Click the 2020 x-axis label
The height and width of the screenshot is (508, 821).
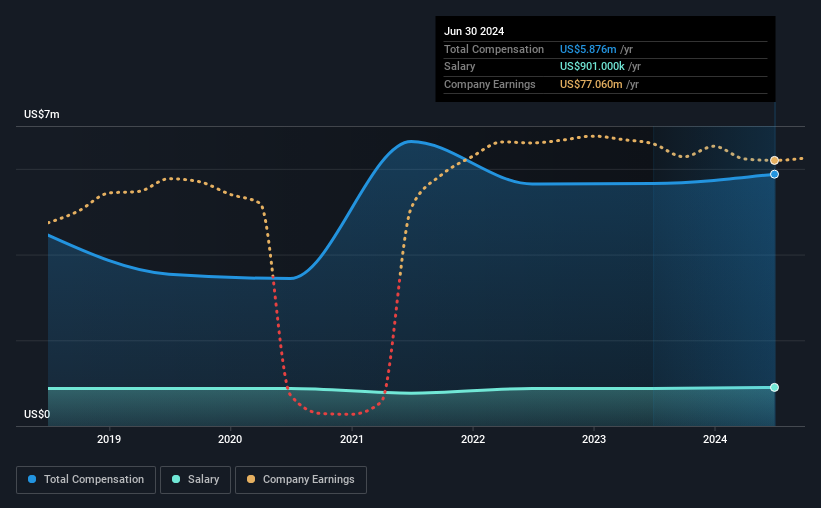coord(230,439)
